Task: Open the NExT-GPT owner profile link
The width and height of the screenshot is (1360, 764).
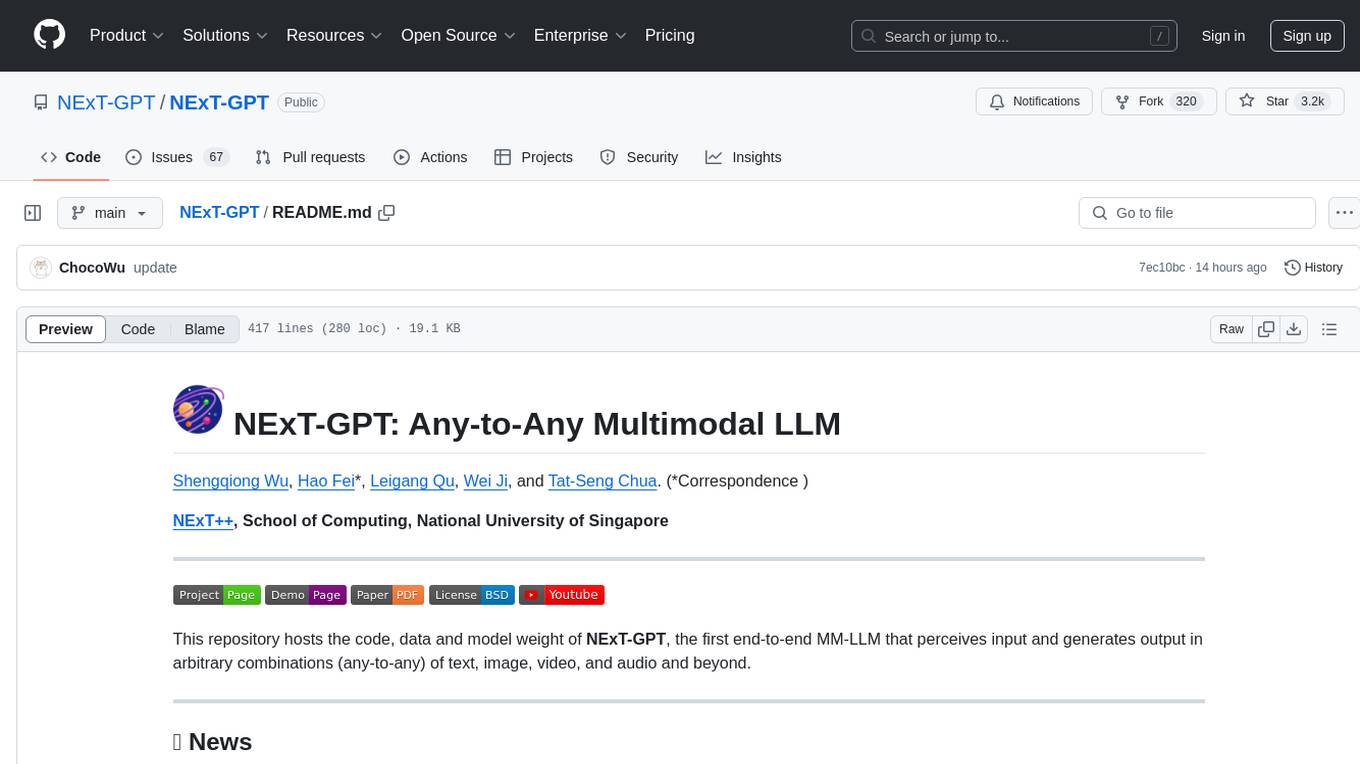Action: [x=106, y=102]
